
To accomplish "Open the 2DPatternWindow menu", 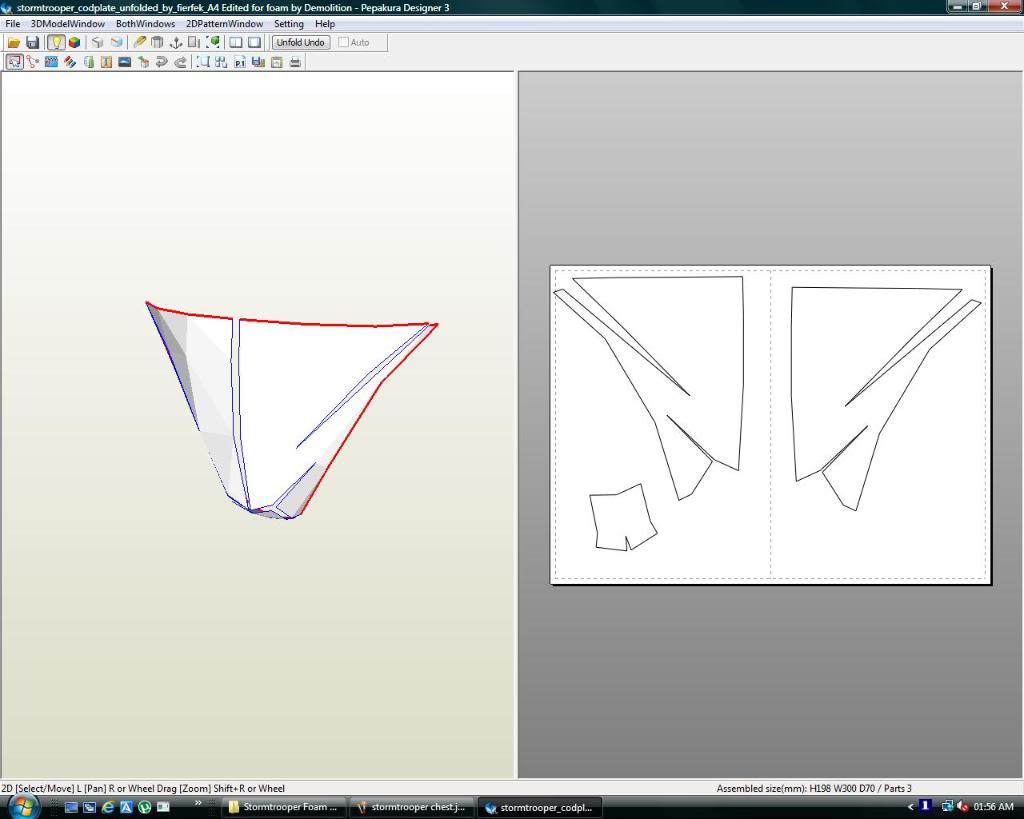I will pyautogui.click(x=224, y=24).
